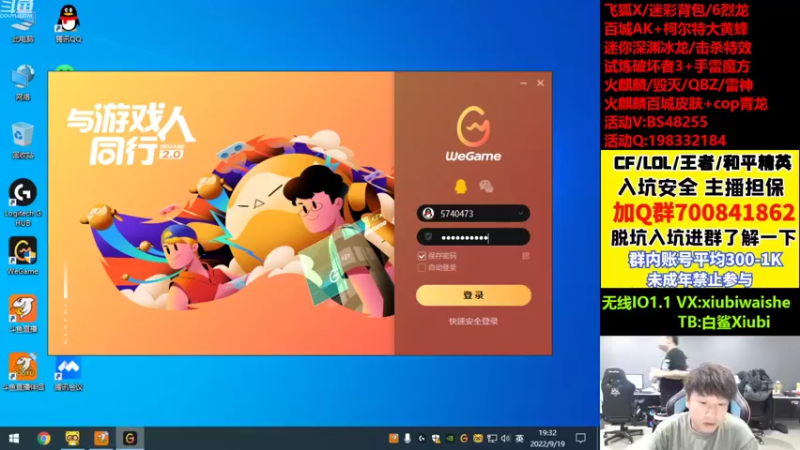Click into the password input field
This screenshot has width=800, height=450.
[x=473, y=237]
